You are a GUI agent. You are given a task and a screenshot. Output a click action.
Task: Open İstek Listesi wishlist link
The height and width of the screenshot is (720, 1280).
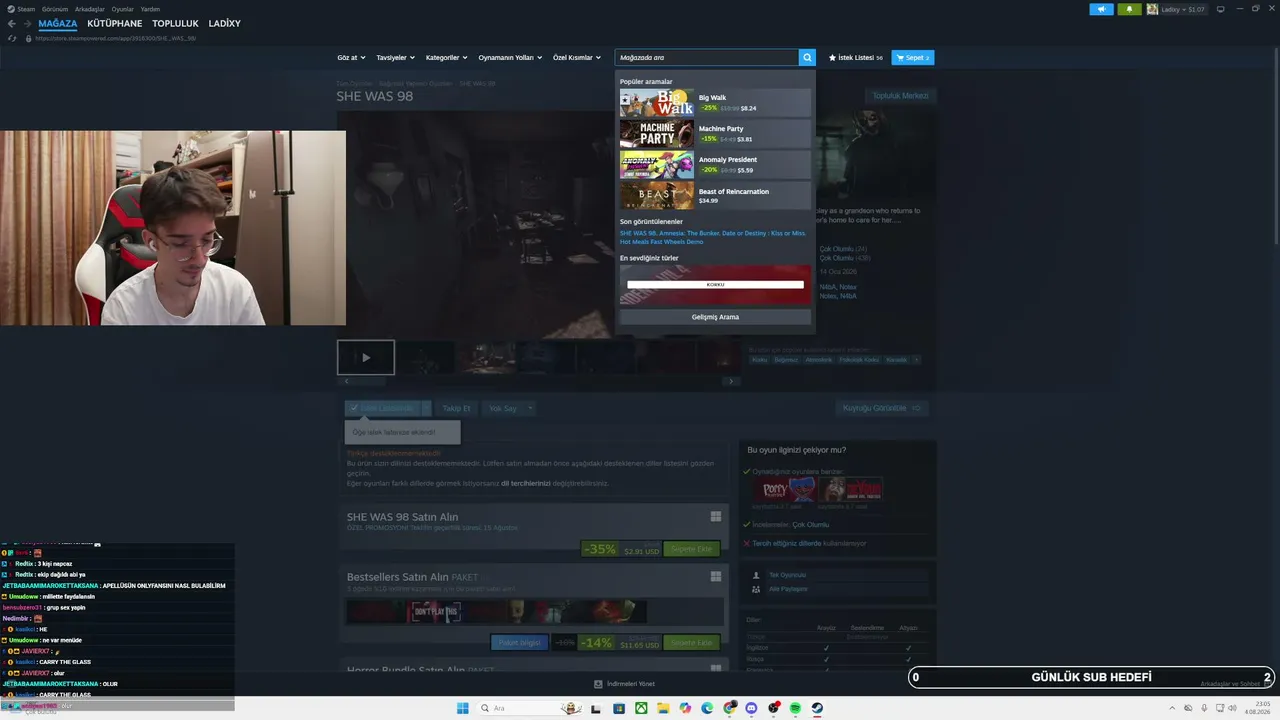click(856, 58)
